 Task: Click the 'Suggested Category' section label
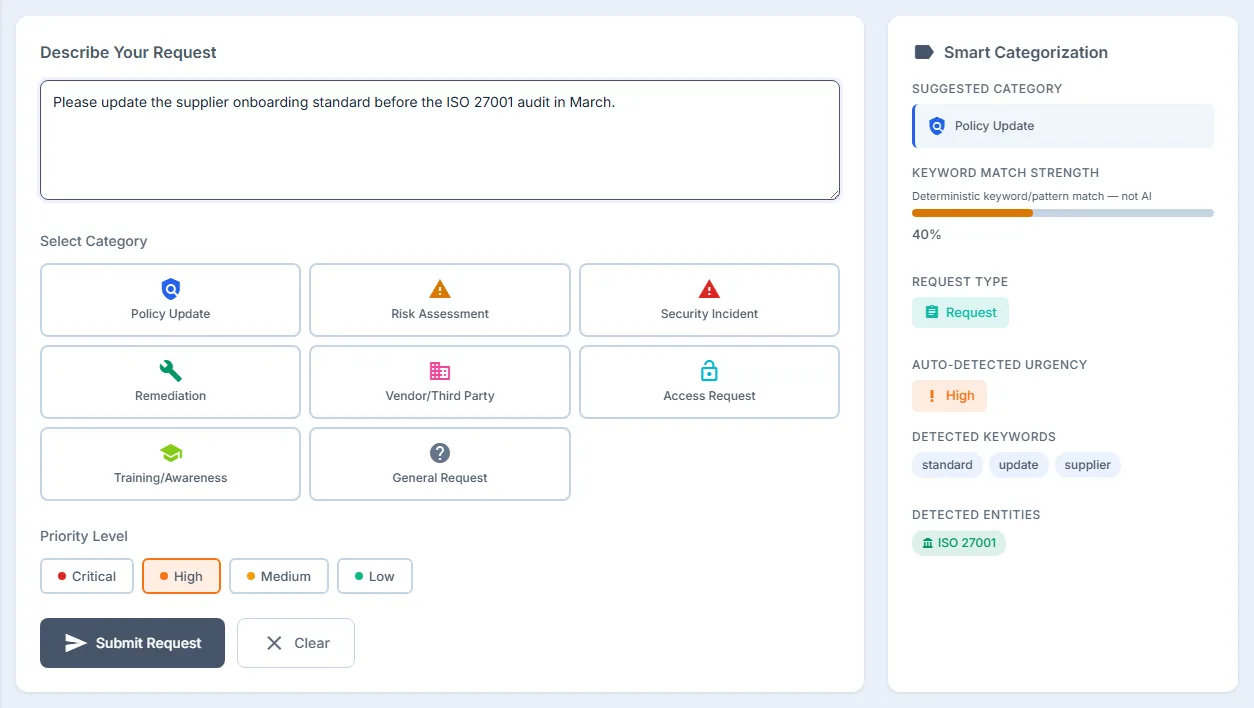[x=987, y=89]
